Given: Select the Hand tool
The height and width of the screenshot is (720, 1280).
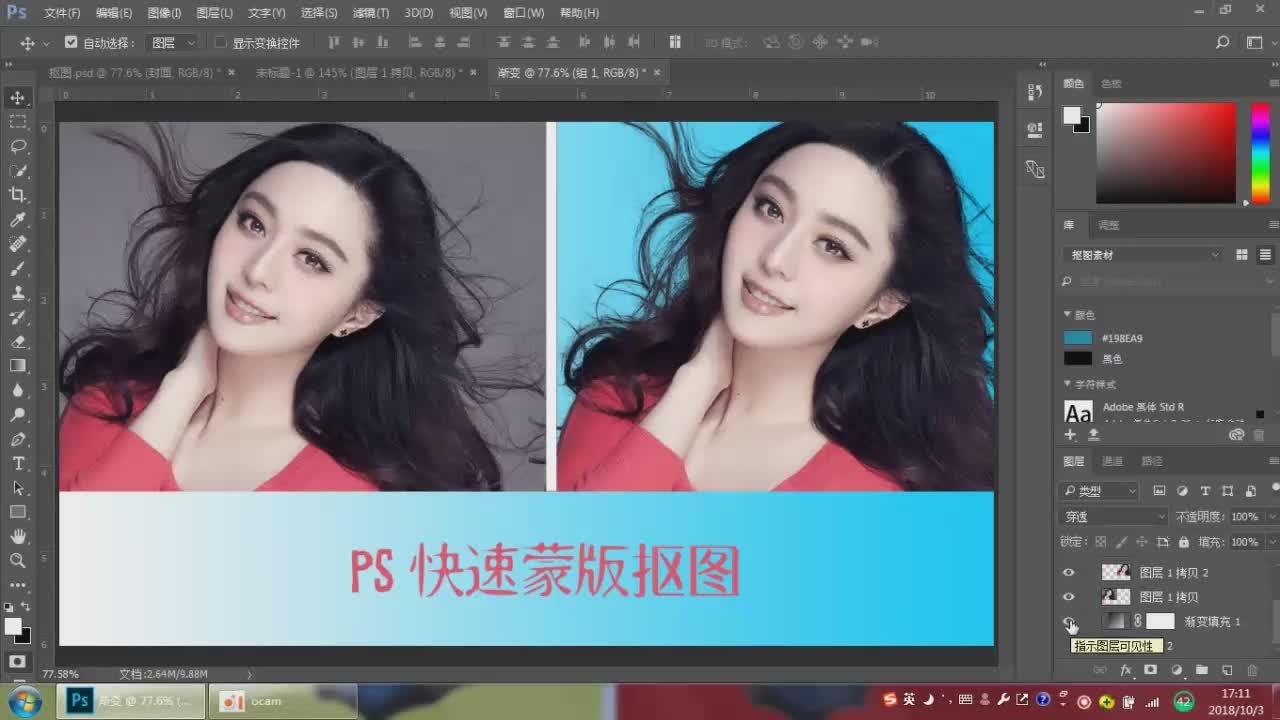Looking at the screenshot, I should 18,537.
